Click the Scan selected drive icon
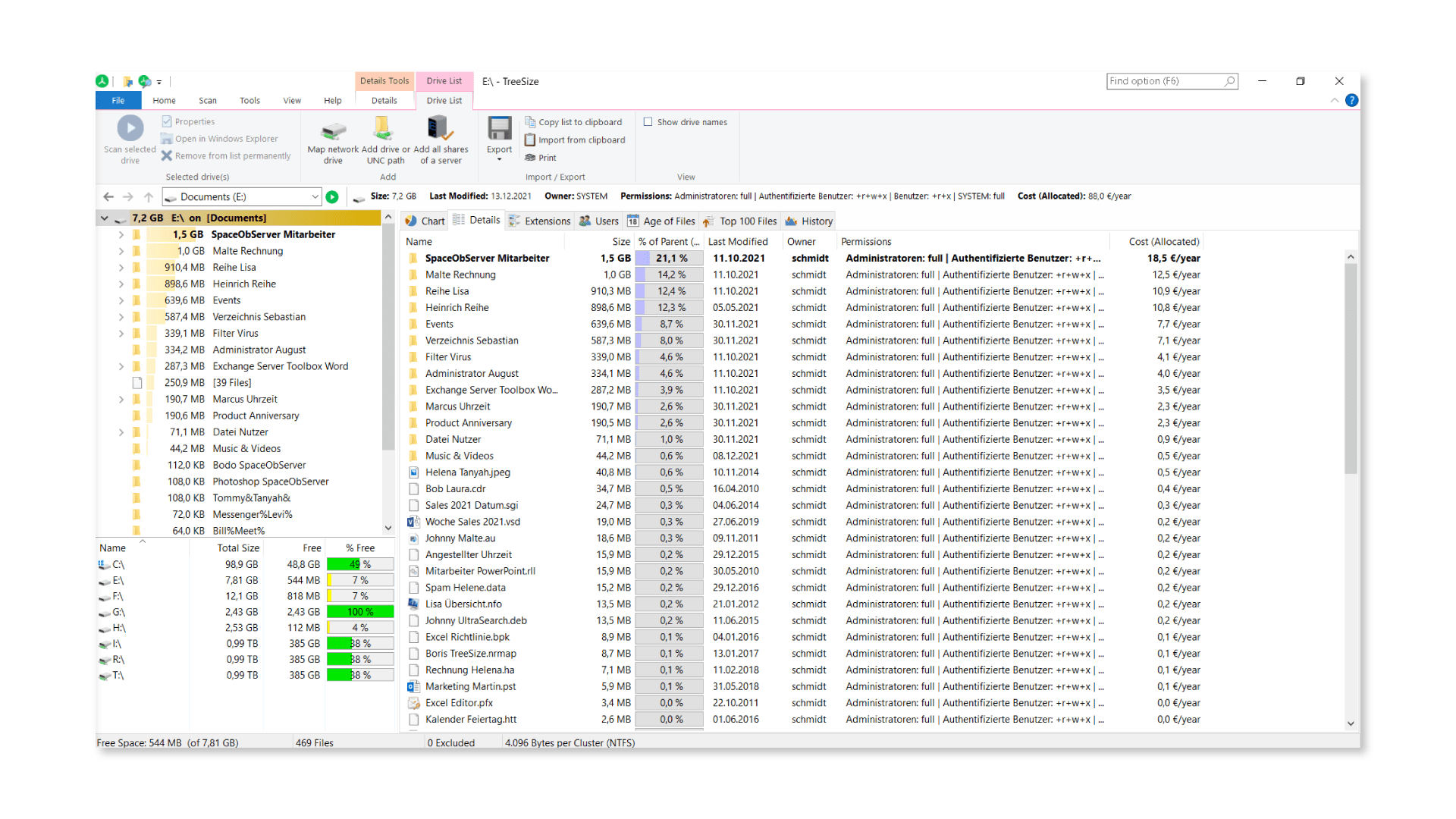The image size is (1456, 819). (x=130, y=129)
